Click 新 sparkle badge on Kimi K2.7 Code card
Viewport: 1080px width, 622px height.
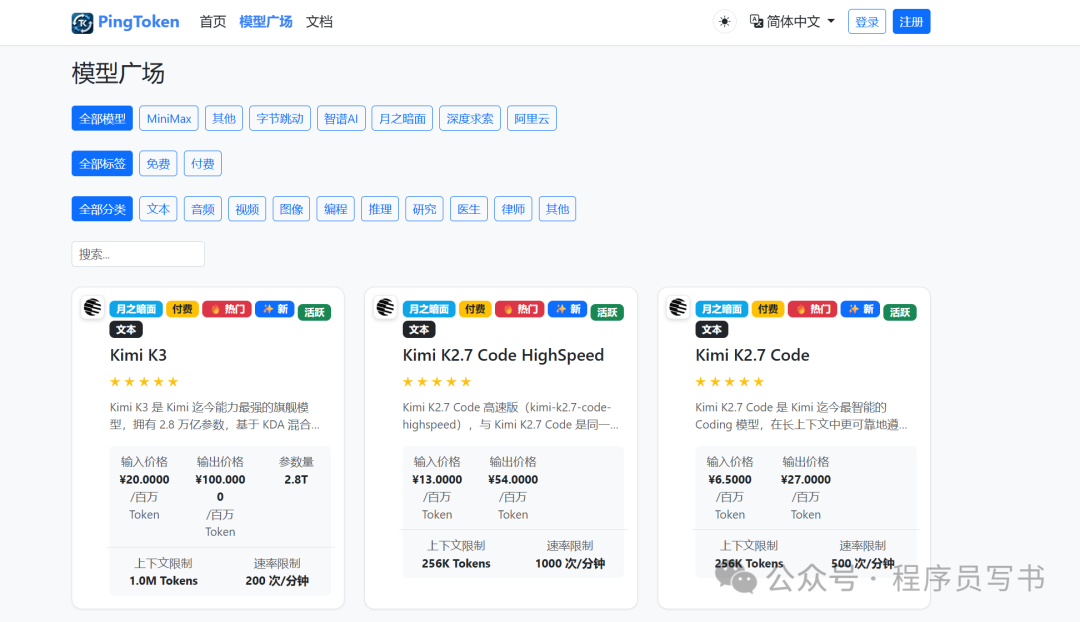(860, 309)
